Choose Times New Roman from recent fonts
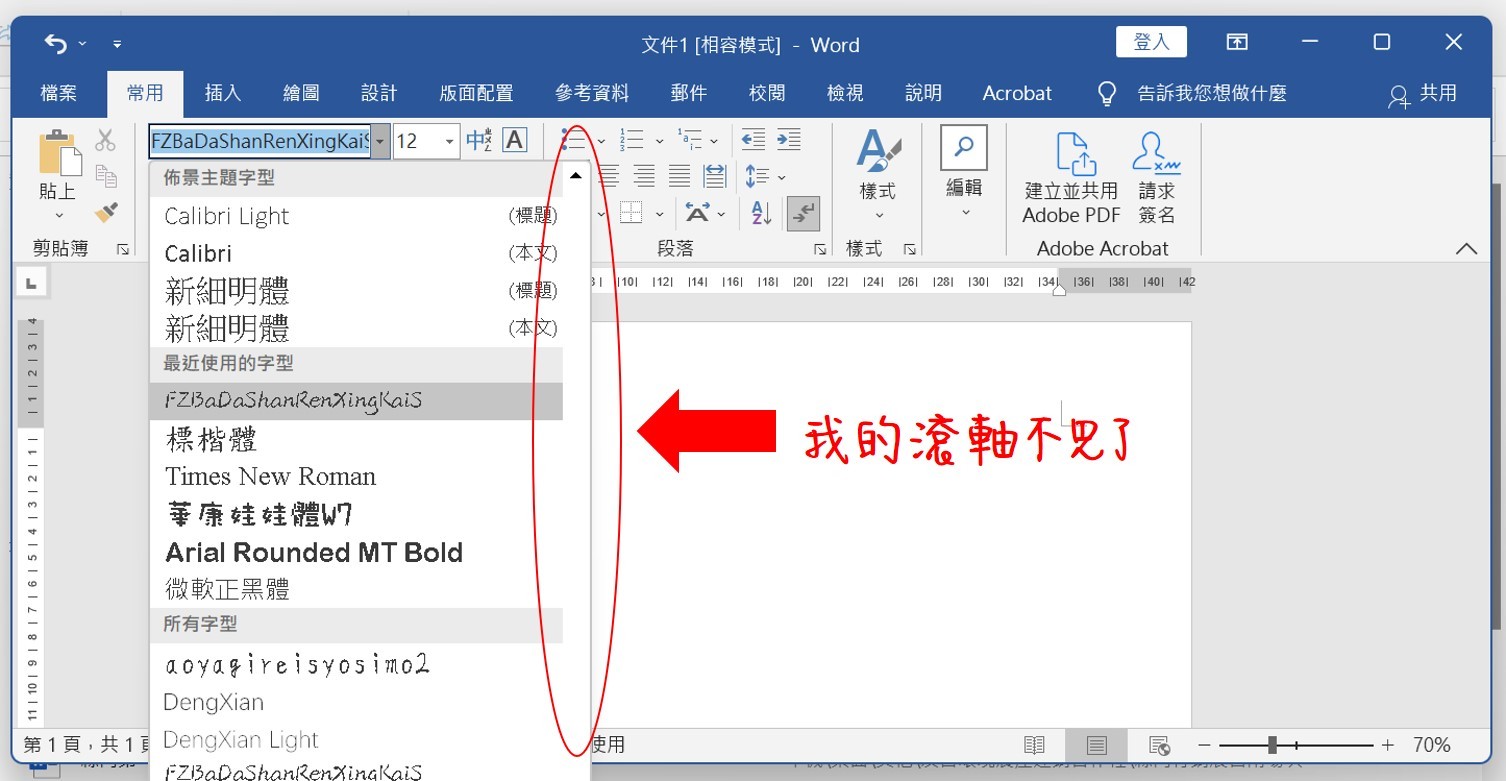The height and width of the screenshot is (781, 1506). coord(356,476)
